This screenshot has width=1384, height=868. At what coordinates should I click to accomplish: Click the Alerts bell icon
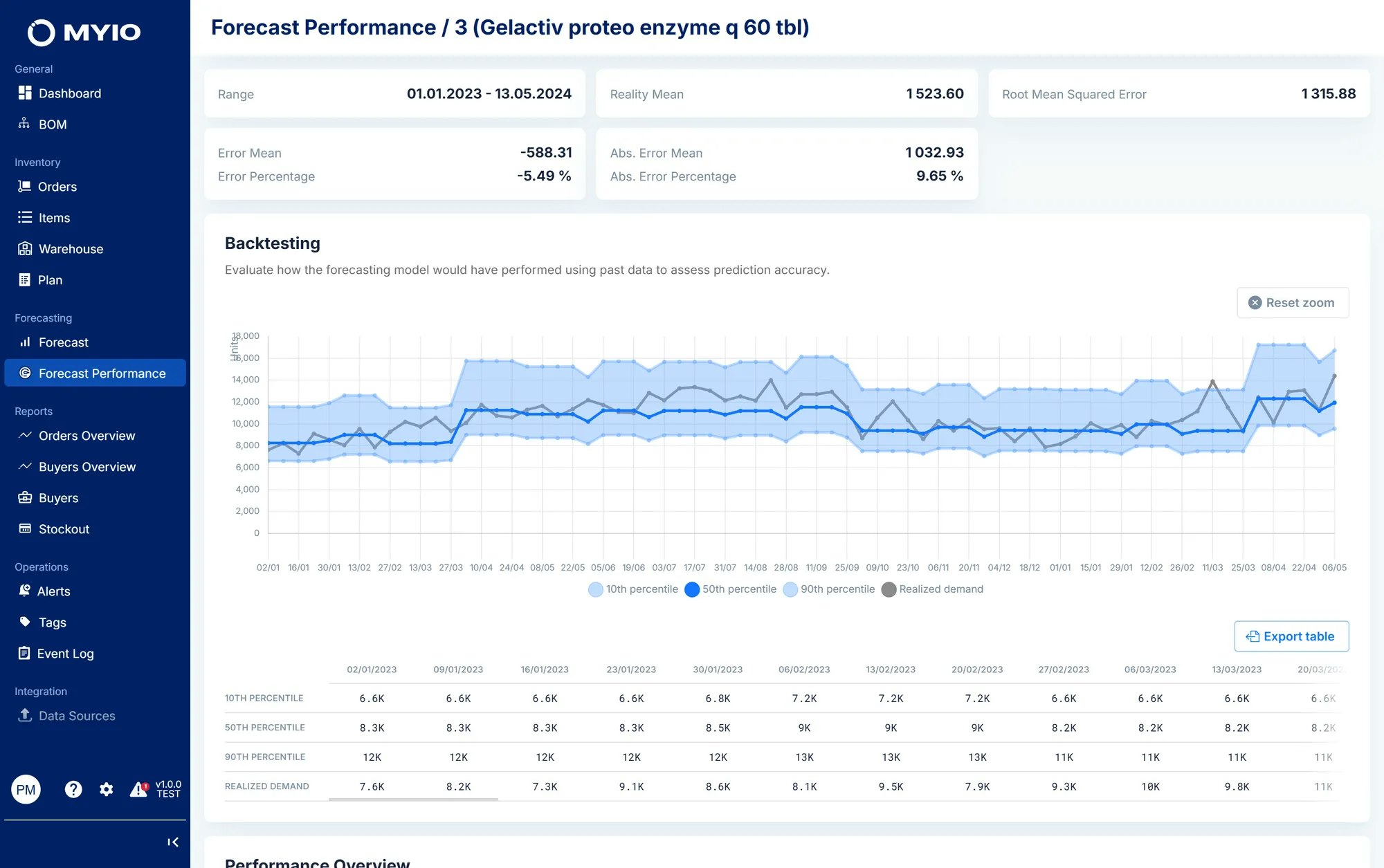pyautogui.click(x=24, y=591)
